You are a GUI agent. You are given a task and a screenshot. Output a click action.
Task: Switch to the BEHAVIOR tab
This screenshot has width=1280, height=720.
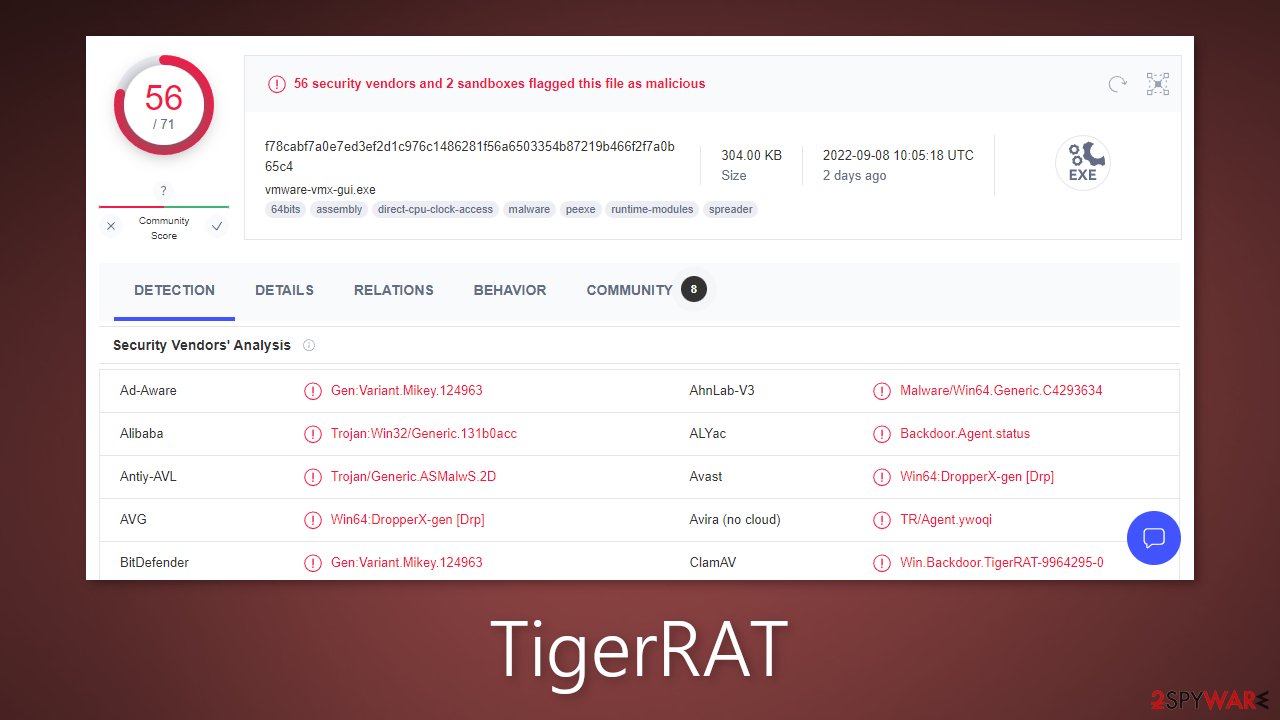[510, 290]
